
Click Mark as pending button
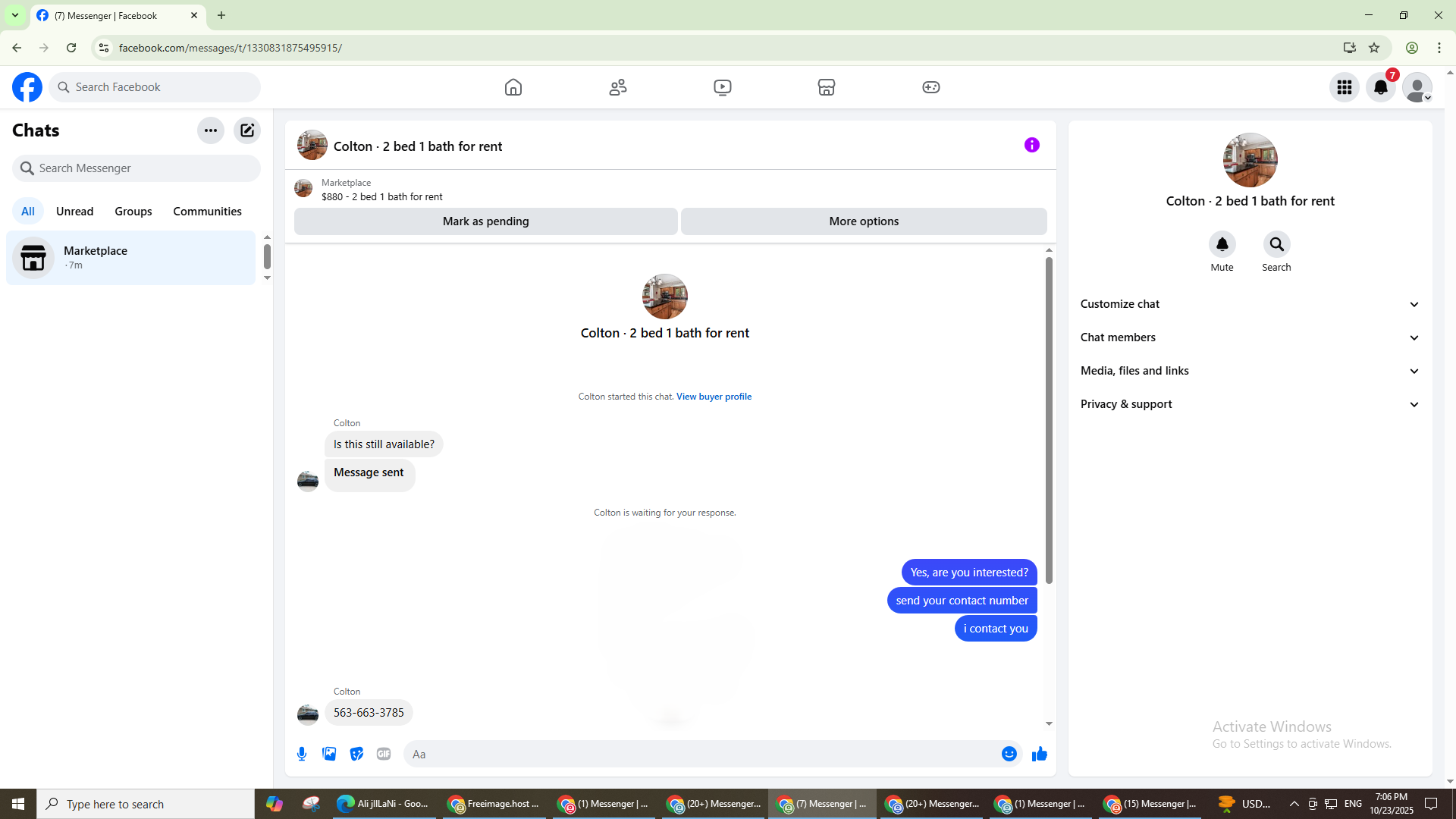coord(485,221)
